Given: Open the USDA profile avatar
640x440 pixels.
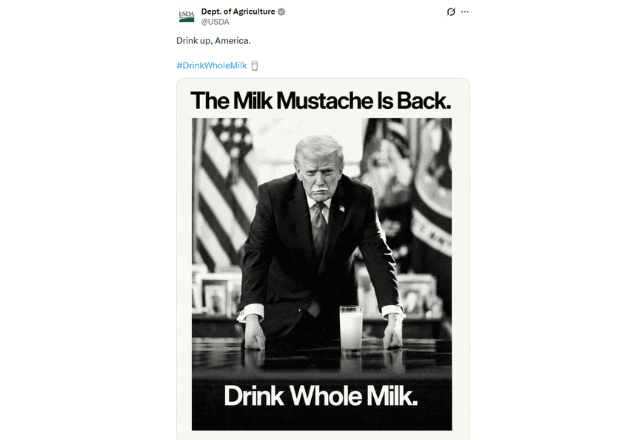Looking at the screenshot, I should pyautogui.click(x=187, y=16).
